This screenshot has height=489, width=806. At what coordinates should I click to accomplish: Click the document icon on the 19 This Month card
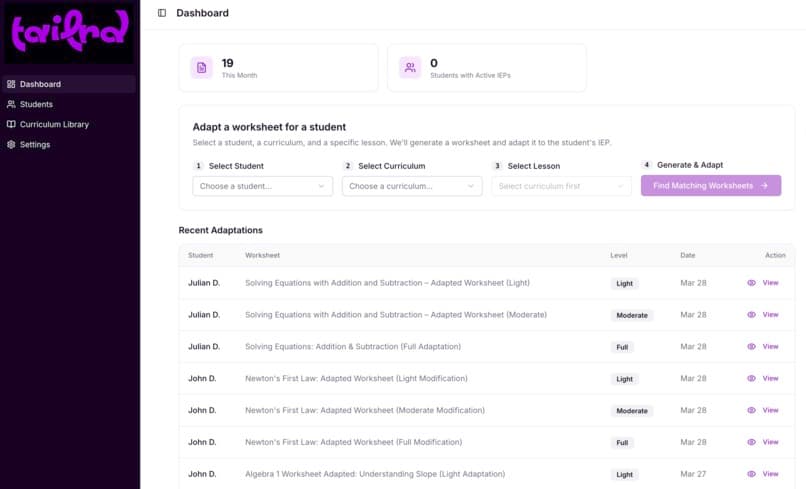202,67
